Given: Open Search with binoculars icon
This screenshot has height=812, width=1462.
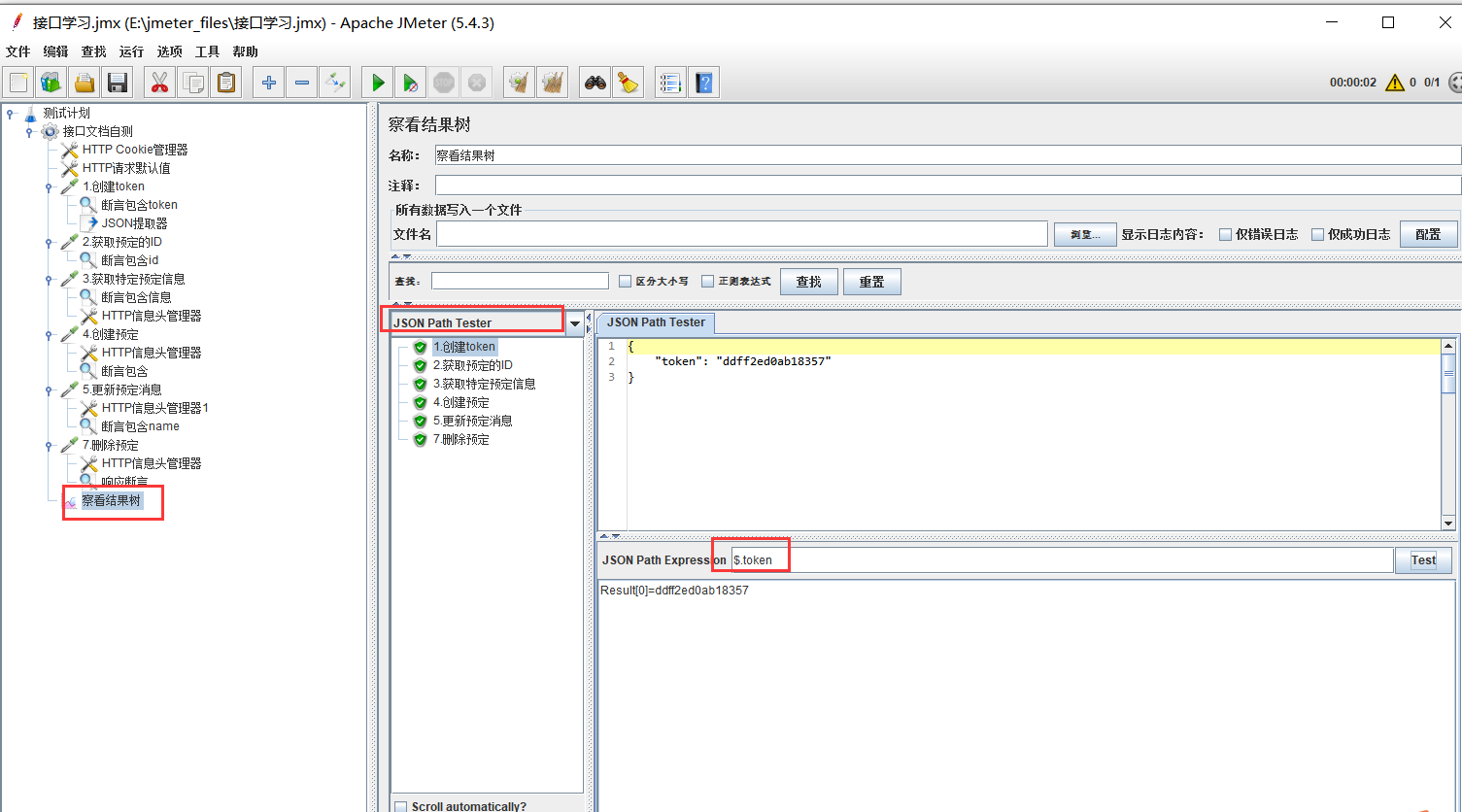Looking at the screenshot, I should (595, 83).
